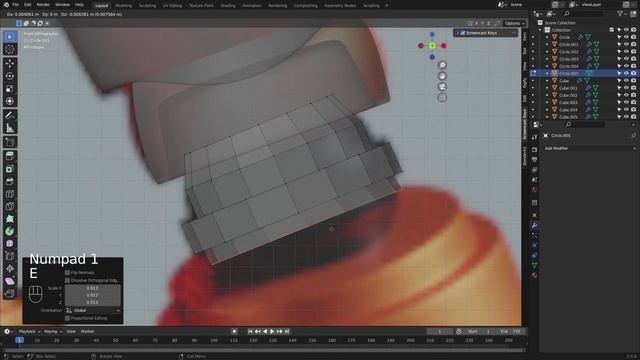
Task: Toggle selectability arrow for Circle.003
Action: (619, 59)
